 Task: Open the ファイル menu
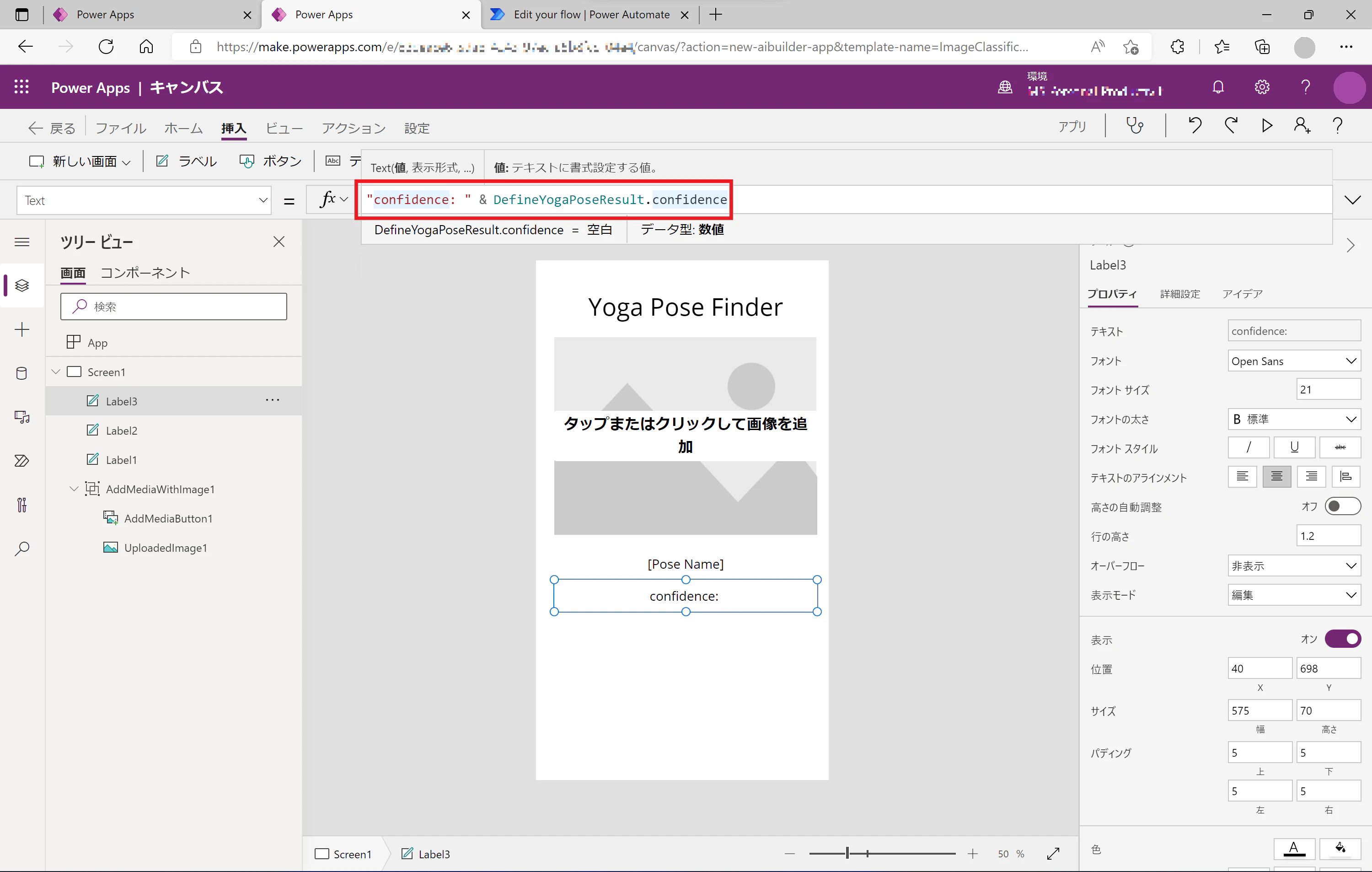120,128
